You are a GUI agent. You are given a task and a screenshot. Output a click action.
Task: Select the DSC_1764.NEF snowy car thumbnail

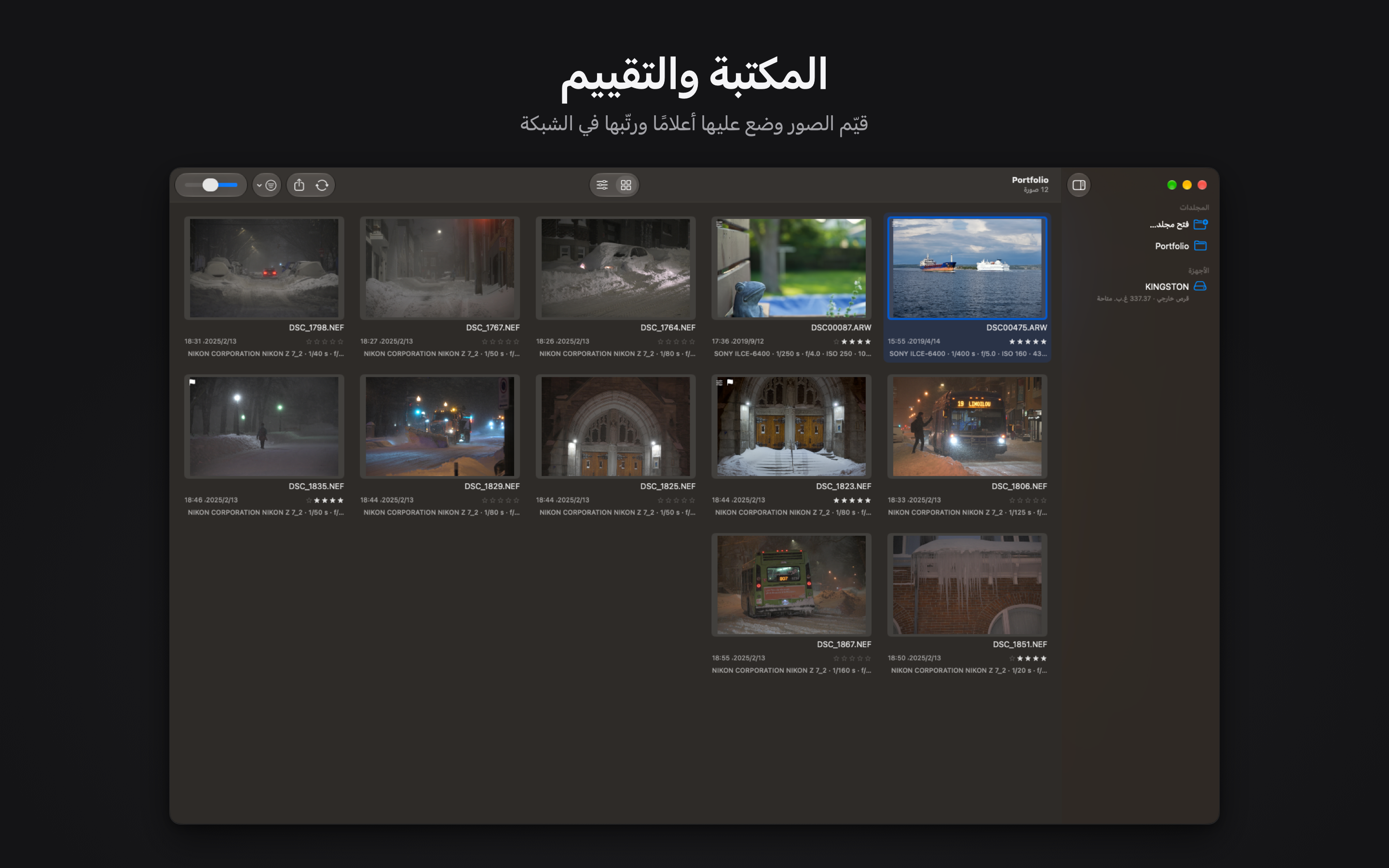tap(615, 268)
